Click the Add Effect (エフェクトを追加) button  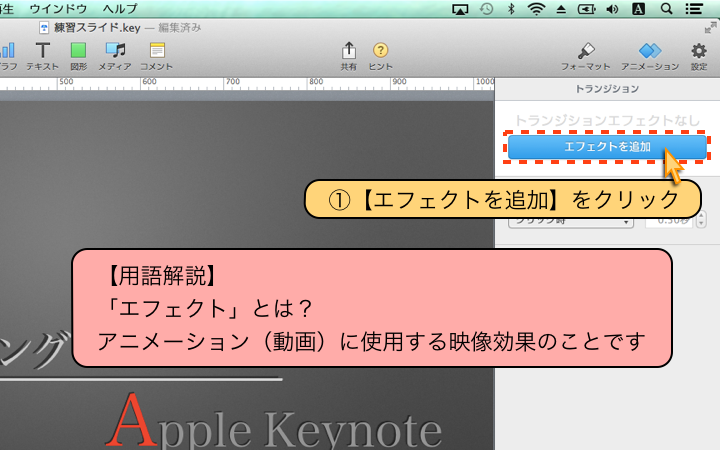[607, 147]
